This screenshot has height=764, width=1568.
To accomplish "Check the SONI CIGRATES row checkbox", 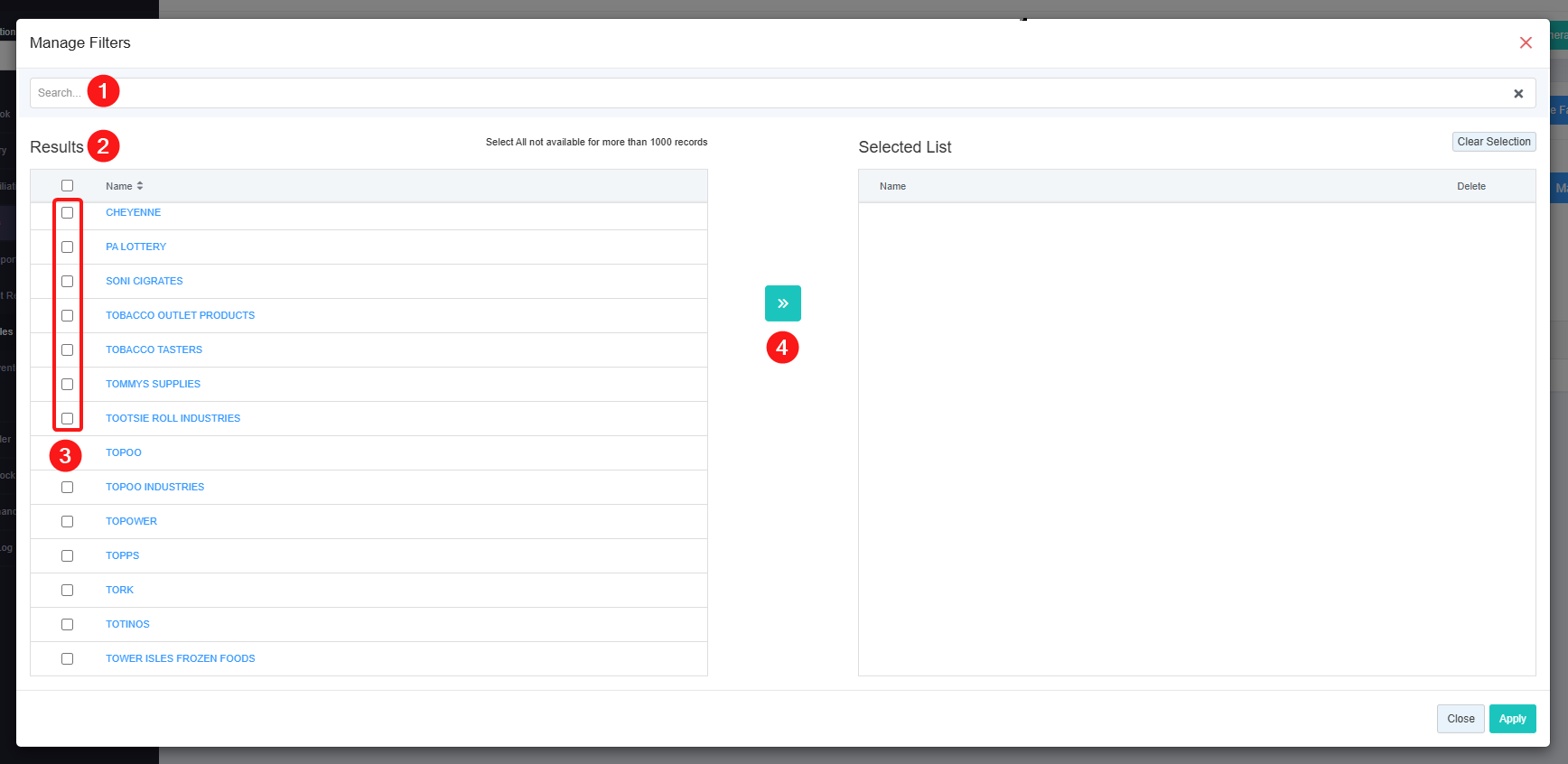I will pos(67,282).
